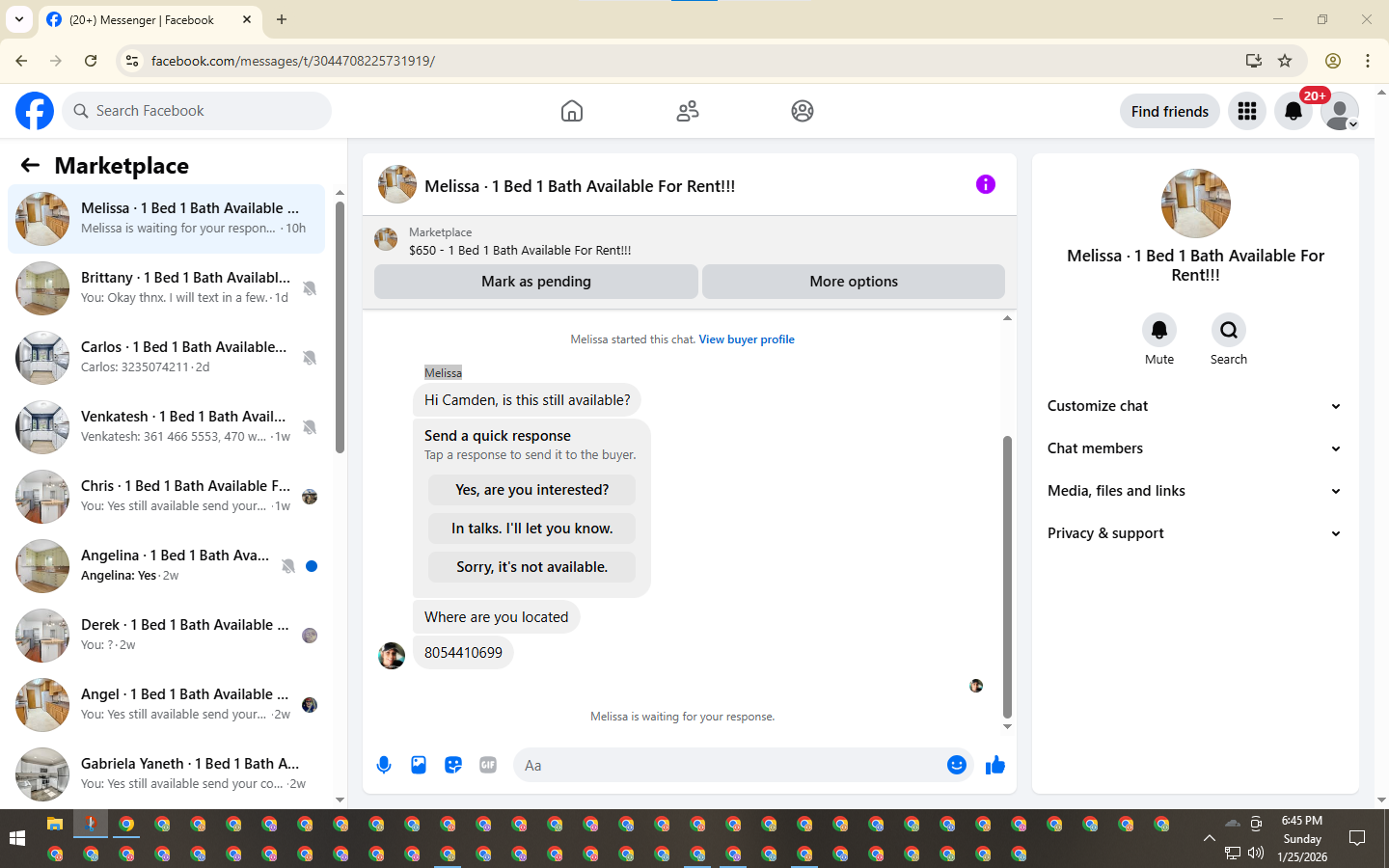Viewport: 1389px width, 868px height.
Task: Click the browser Back arrow
Action: (x=21, y=61)
